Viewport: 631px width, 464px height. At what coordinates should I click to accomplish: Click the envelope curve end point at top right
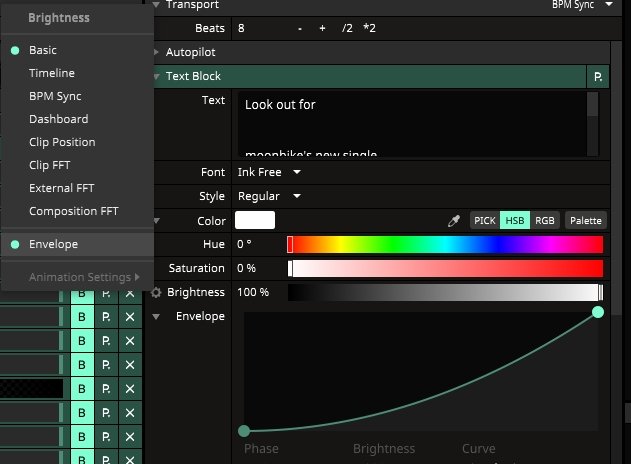(598, 313)
